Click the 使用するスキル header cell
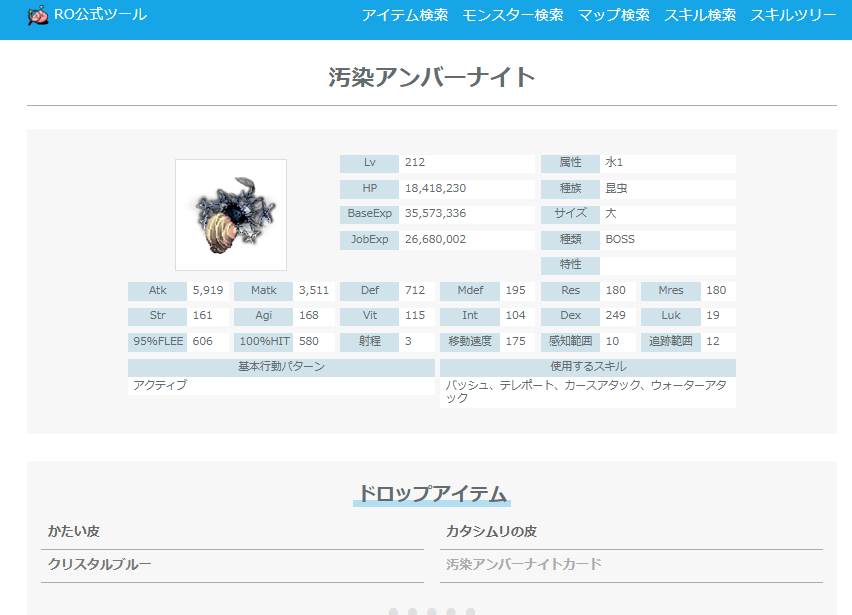Screen dimensions: 852x615 coord(588,367)
